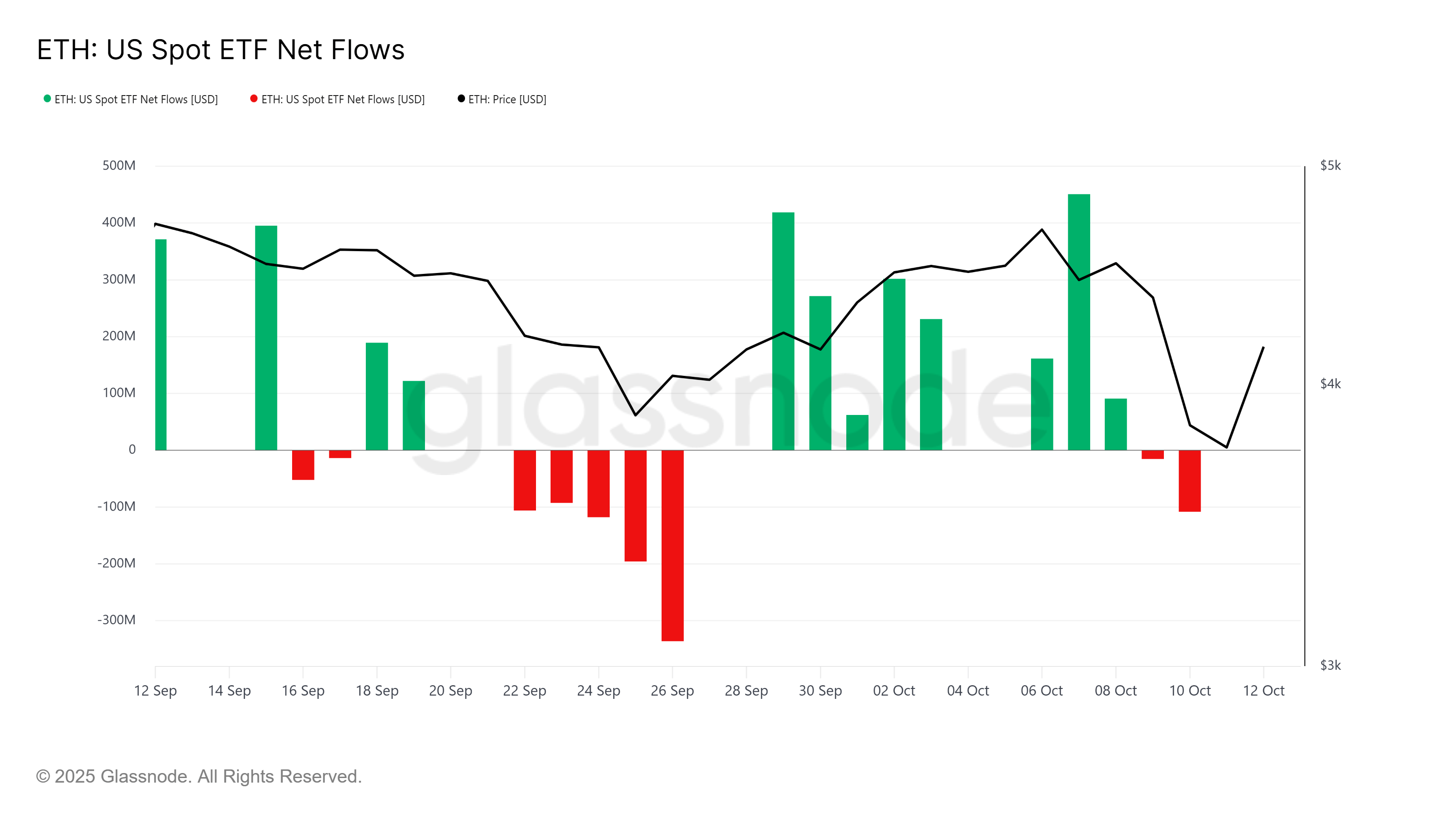Click the green inflow bar at 15 Sep
The width and height of the screenshot is (1456, 819).
266,338
